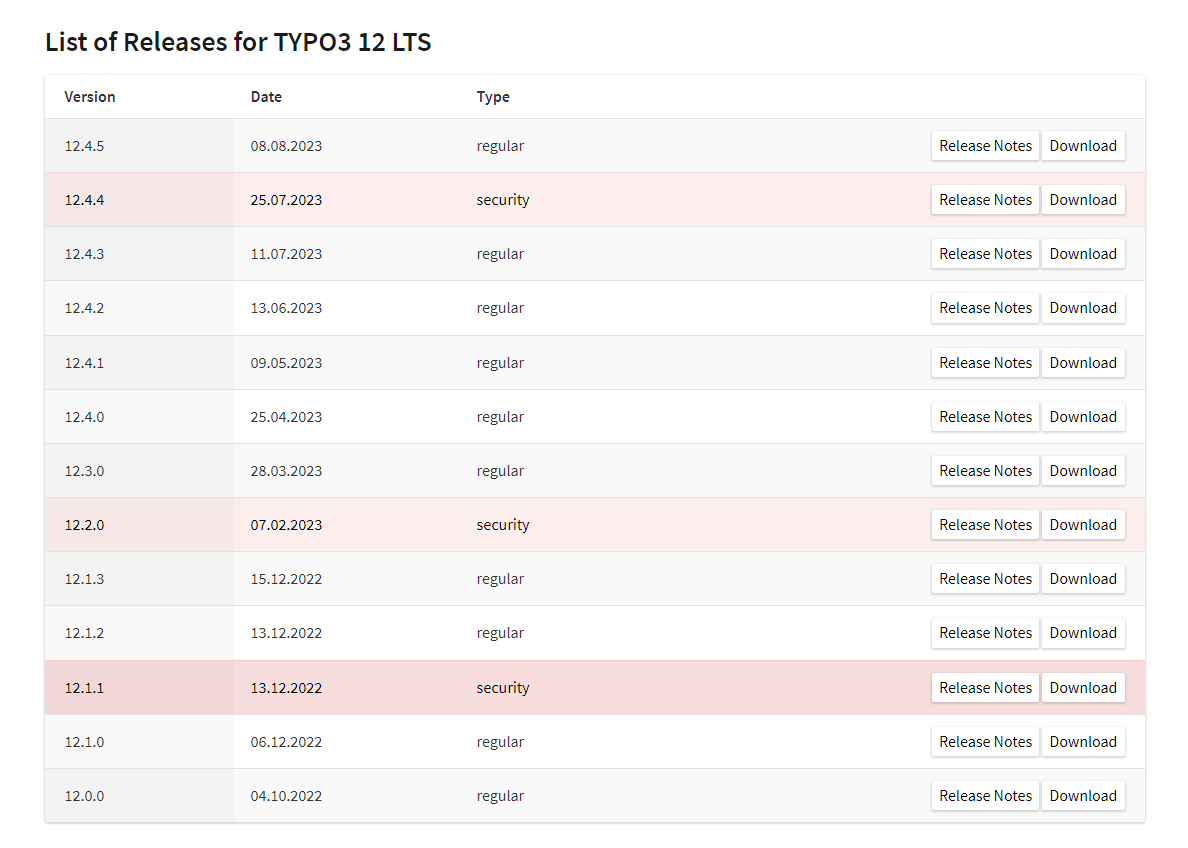View Release Notes for 12.4.3
This screenshot has width=1188, height=848.
[x=985, y=254]
